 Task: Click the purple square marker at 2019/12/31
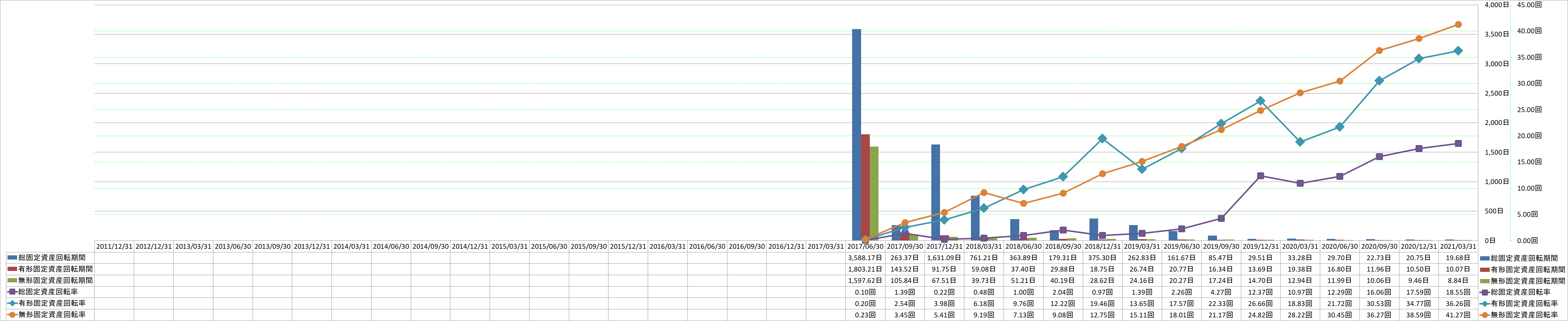1260,176
